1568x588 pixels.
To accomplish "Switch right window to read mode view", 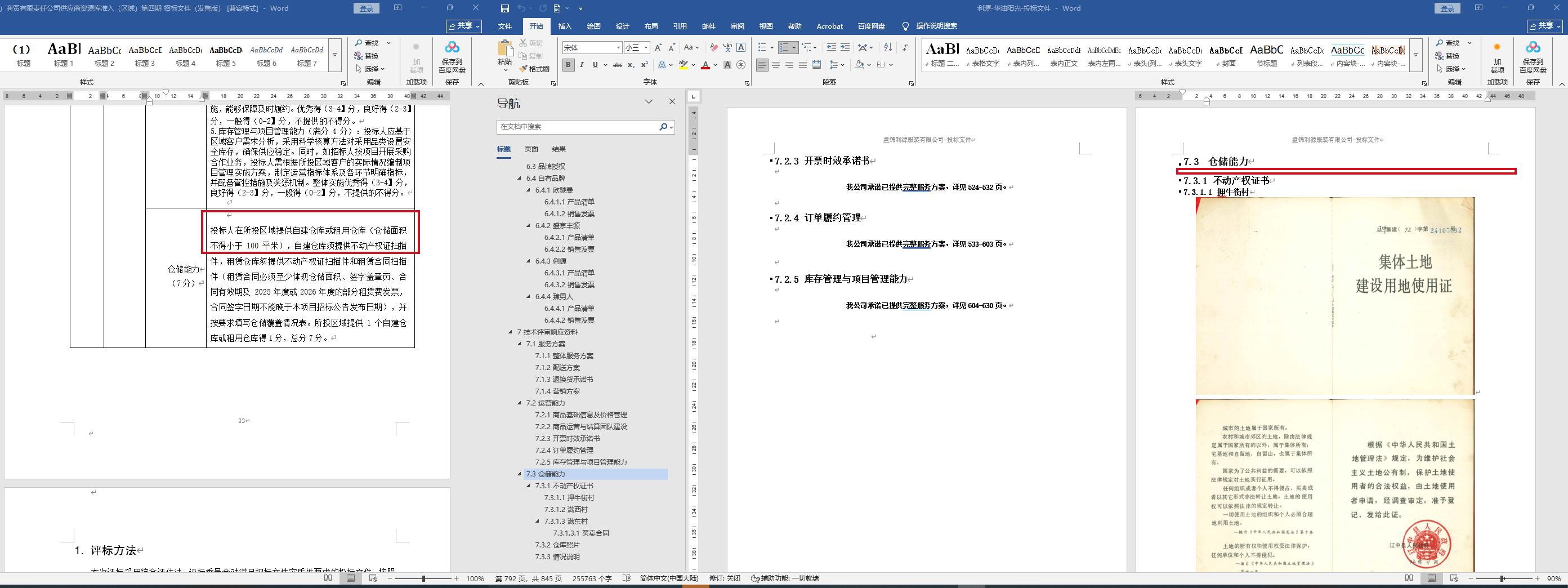I will [1409, 578].
